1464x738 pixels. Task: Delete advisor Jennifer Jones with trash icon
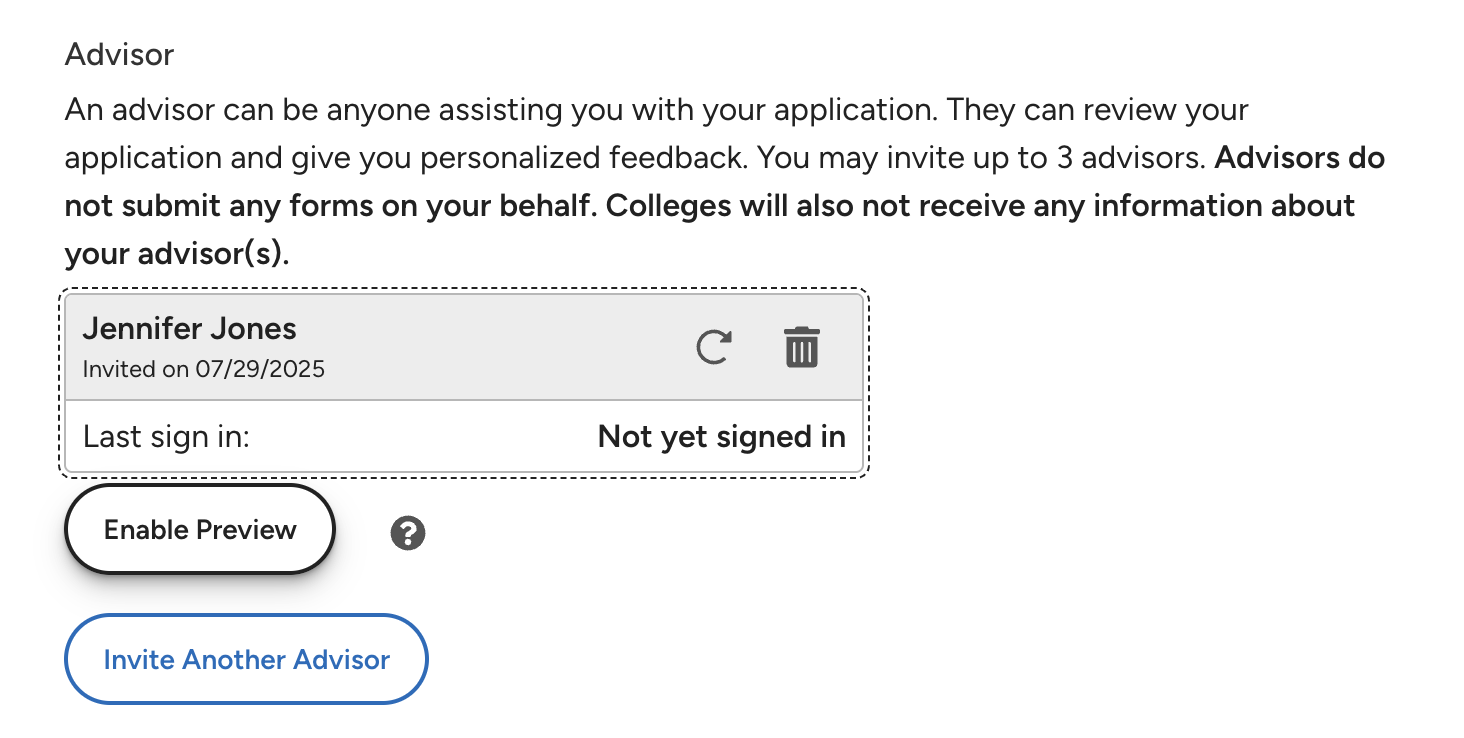[801, 347]
